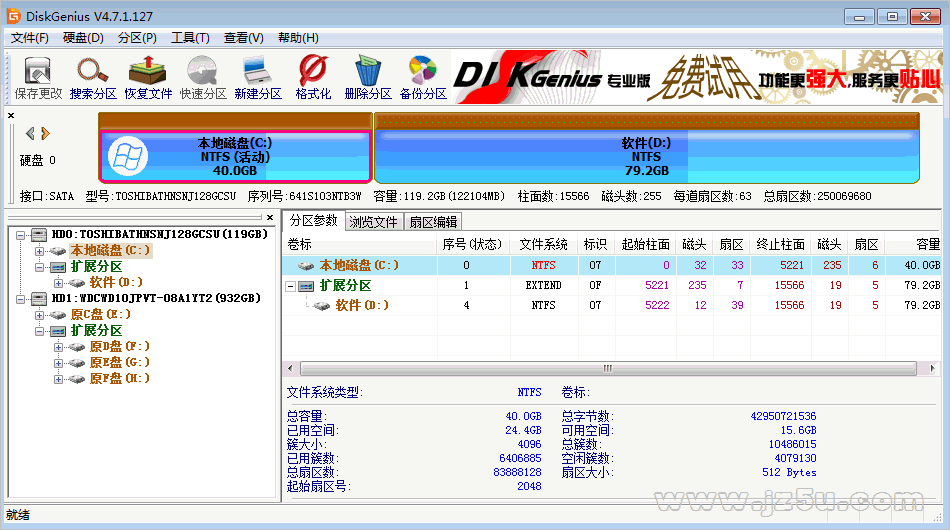Select HD0:TOSHIBATHNSNJ128GCSU disk in tree
The height and width of the screenshot is (530, 950).
pyautogui.click(x=160, y=234)
